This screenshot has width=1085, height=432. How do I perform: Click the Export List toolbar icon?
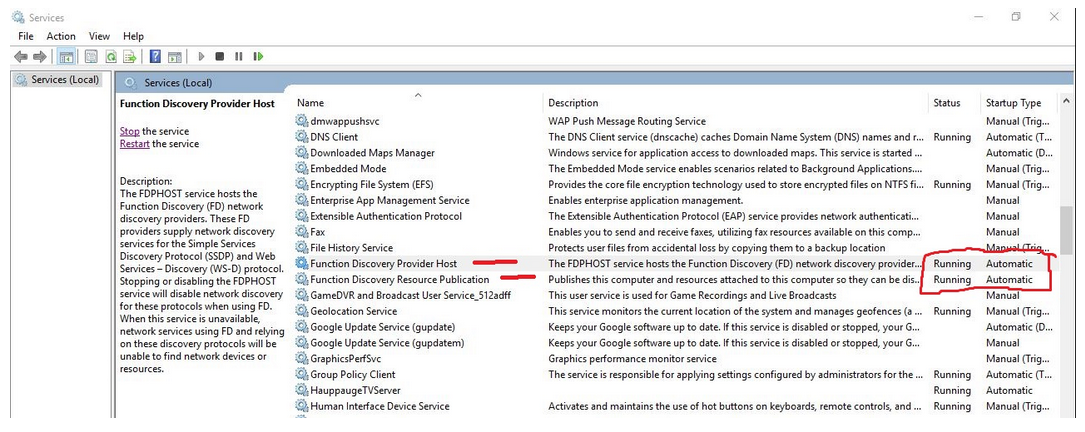(129, 57)
